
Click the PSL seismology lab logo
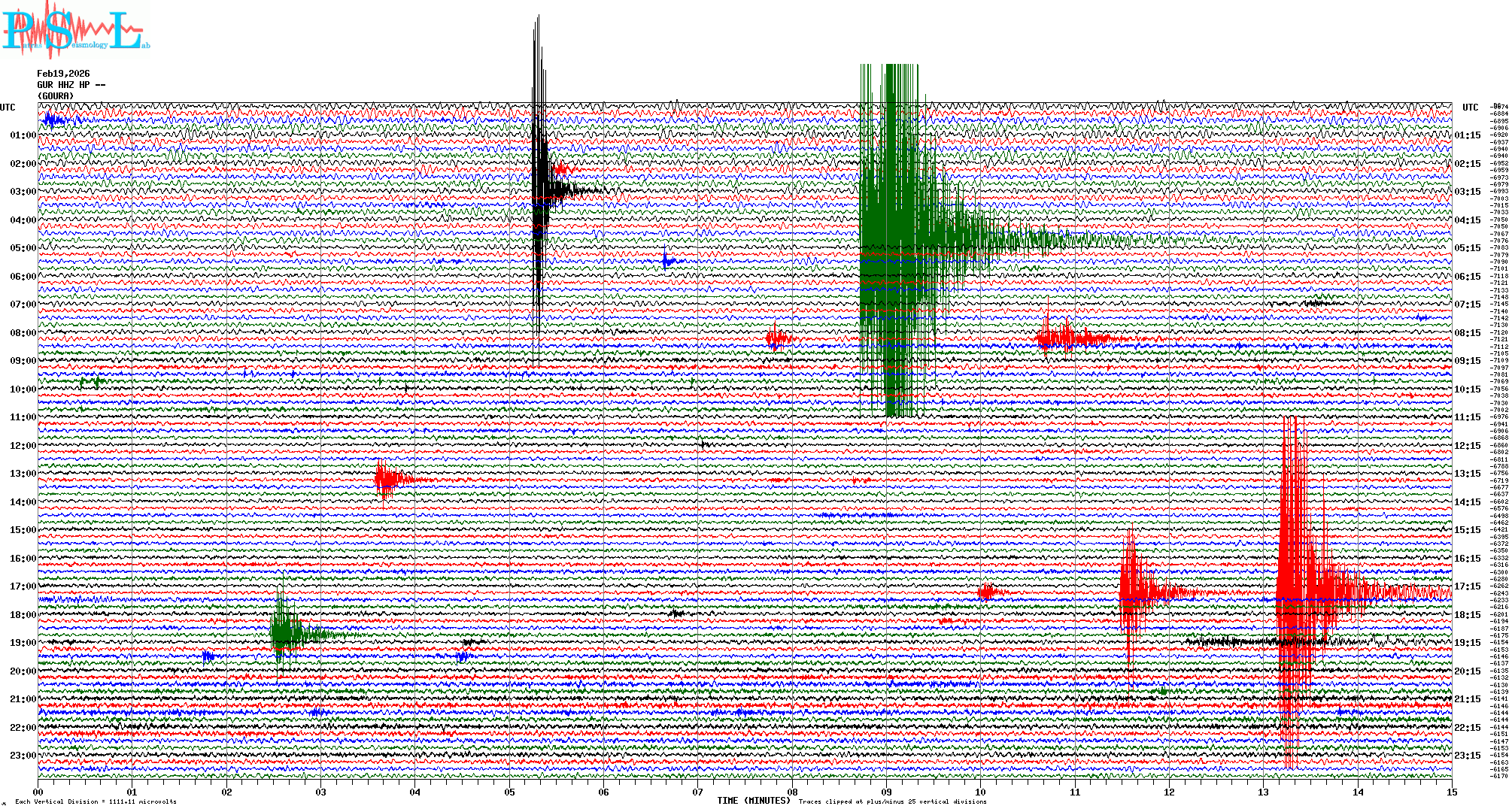[x=74, y=30]
